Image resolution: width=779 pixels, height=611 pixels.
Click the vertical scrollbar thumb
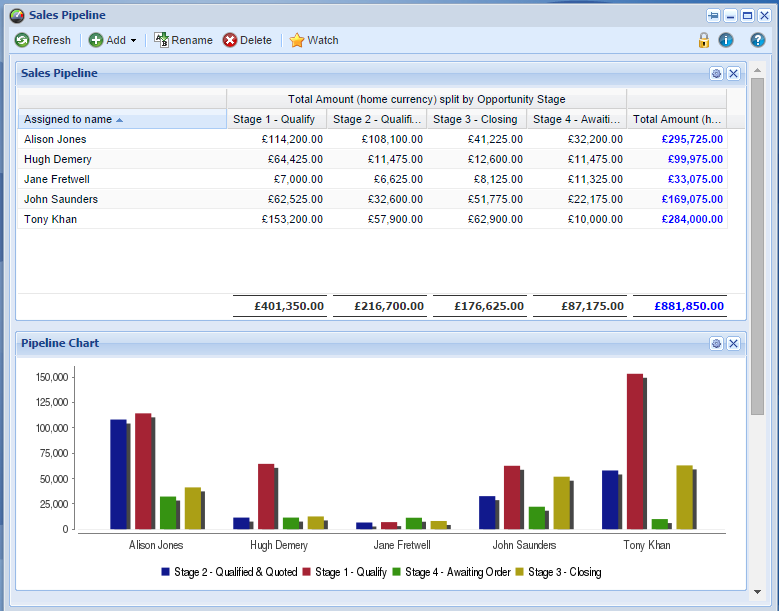pyautogui.click(x=757, y=246)
